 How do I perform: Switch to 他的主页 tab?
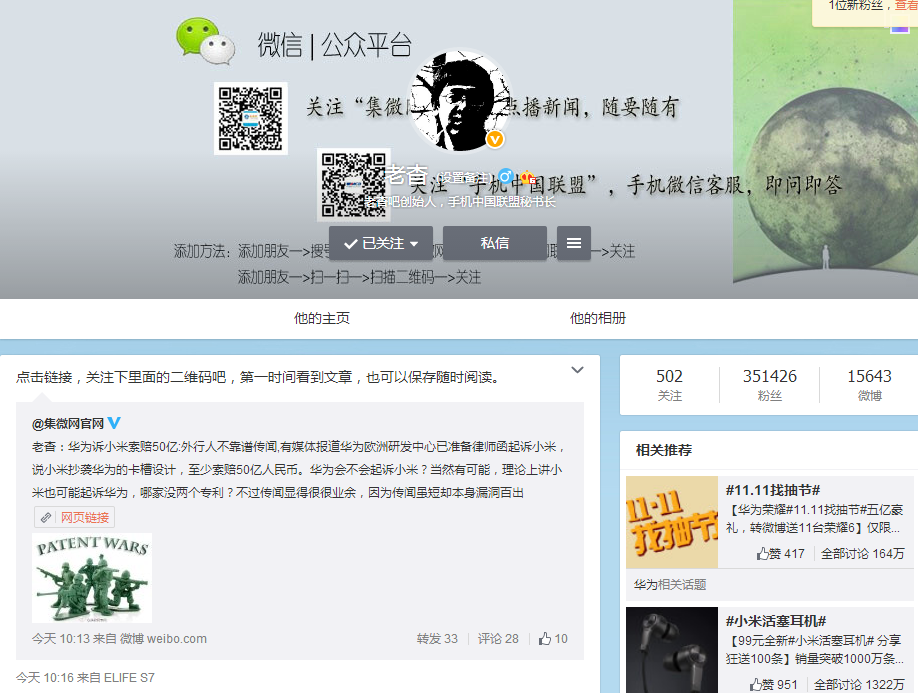click(x=322, y=318)
